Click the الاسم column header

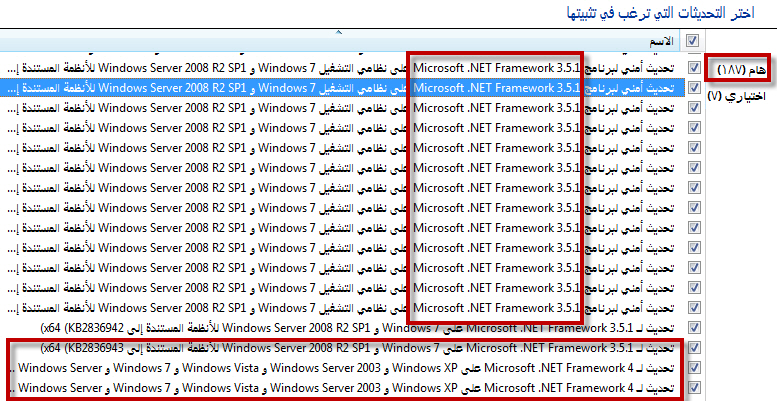[661, 42]
